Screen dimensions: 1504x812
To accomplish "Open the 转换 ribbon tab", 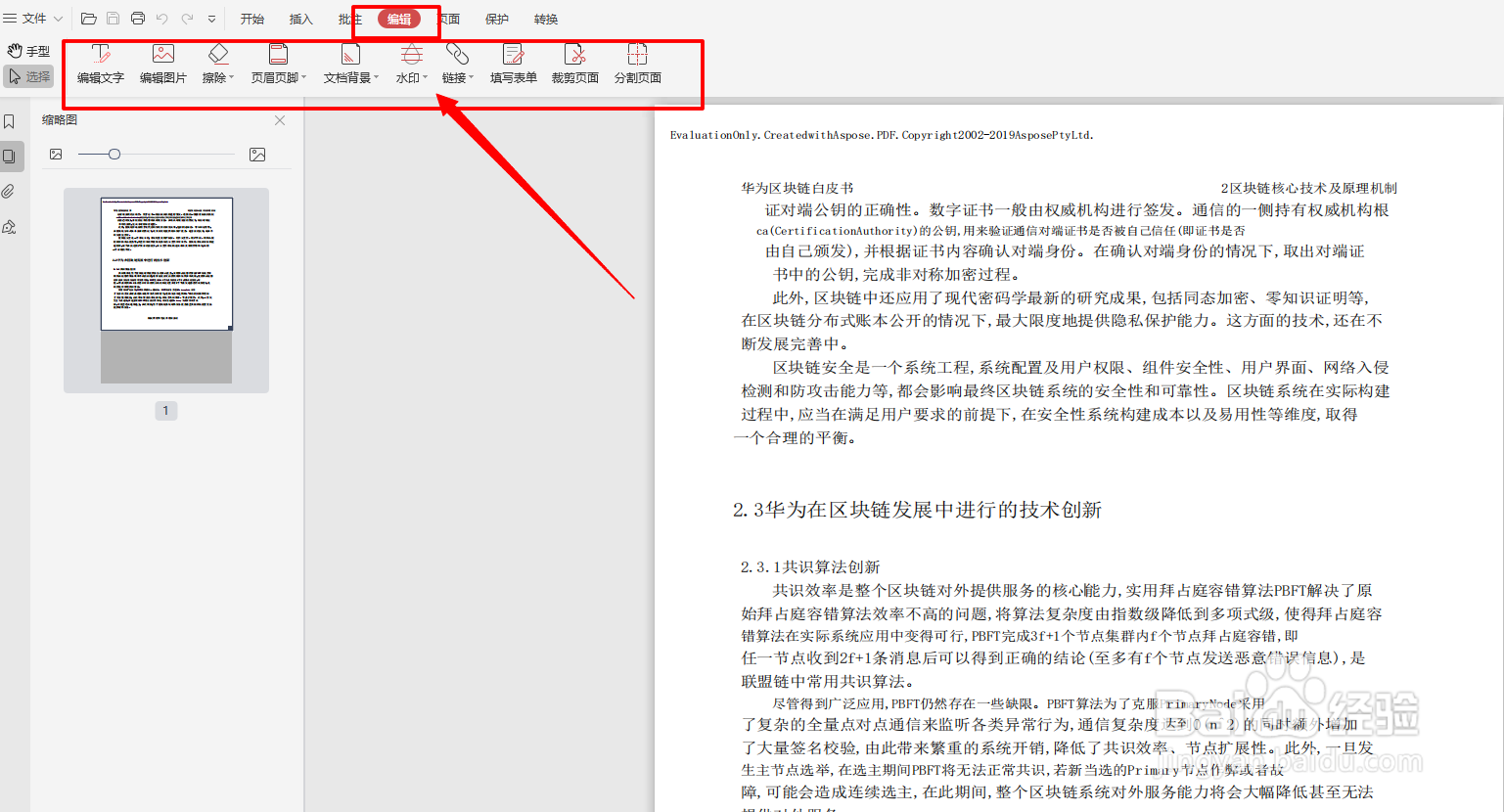I will pos(545,18).
